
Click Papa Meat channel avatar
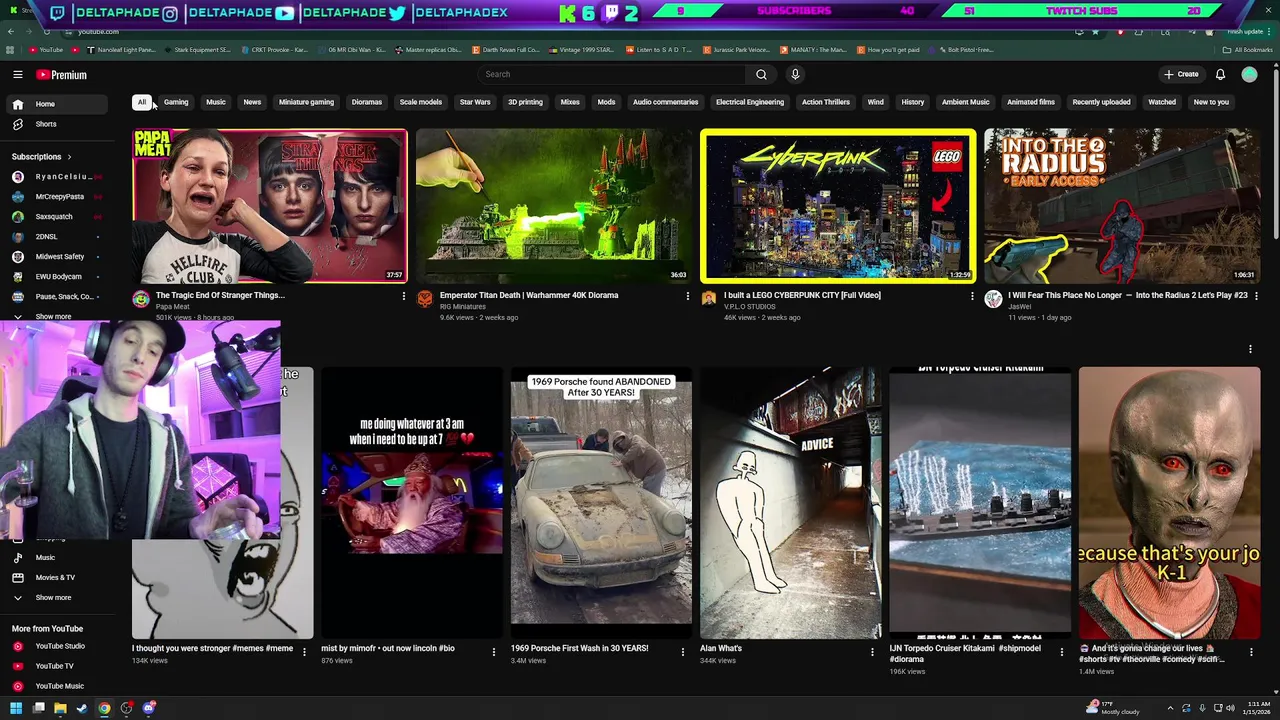(141, 299)
